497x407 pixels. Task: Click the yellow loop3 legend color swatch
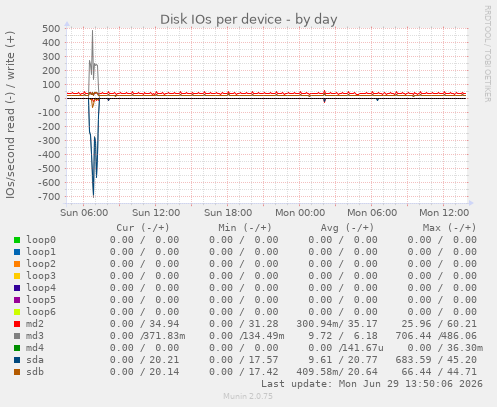click(x=17, y=276)
